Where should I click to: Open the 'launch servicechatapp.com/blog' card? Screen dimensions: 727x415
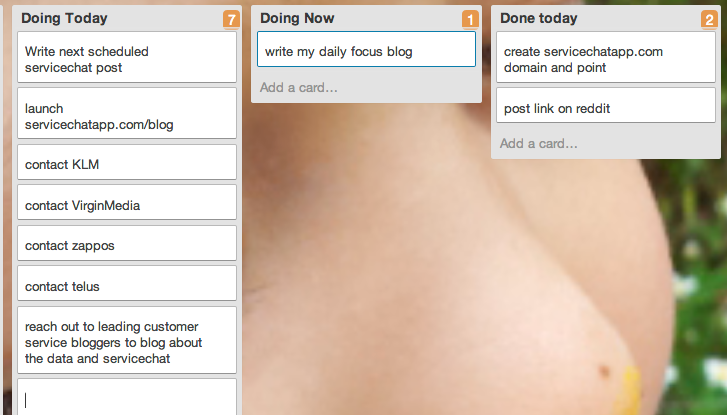coord(127,114)
